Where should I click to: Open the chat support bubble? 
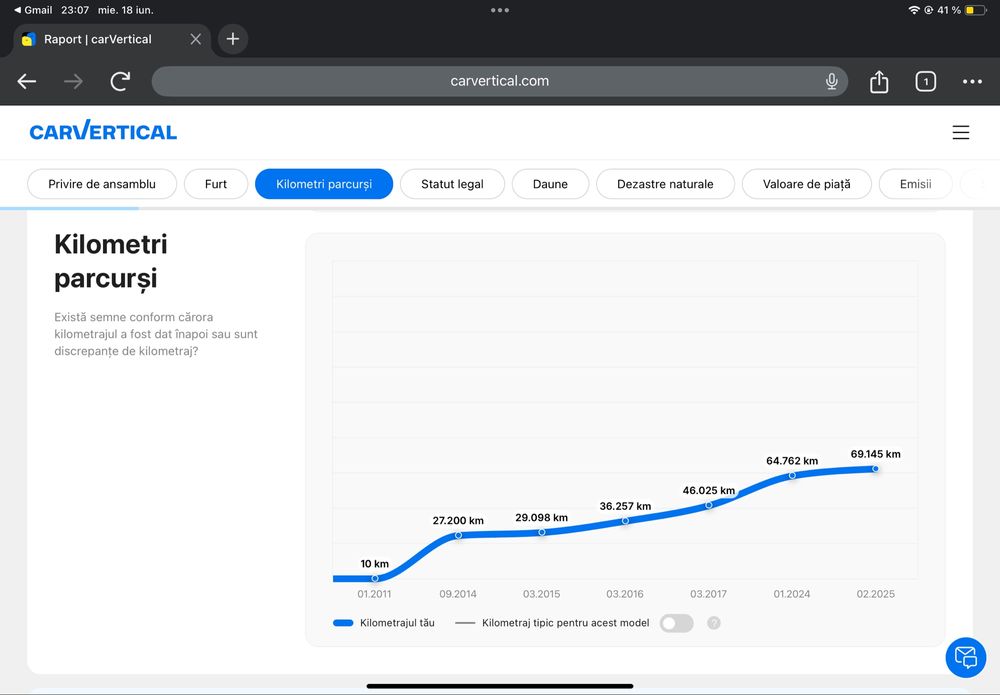[x=966, y=657]
